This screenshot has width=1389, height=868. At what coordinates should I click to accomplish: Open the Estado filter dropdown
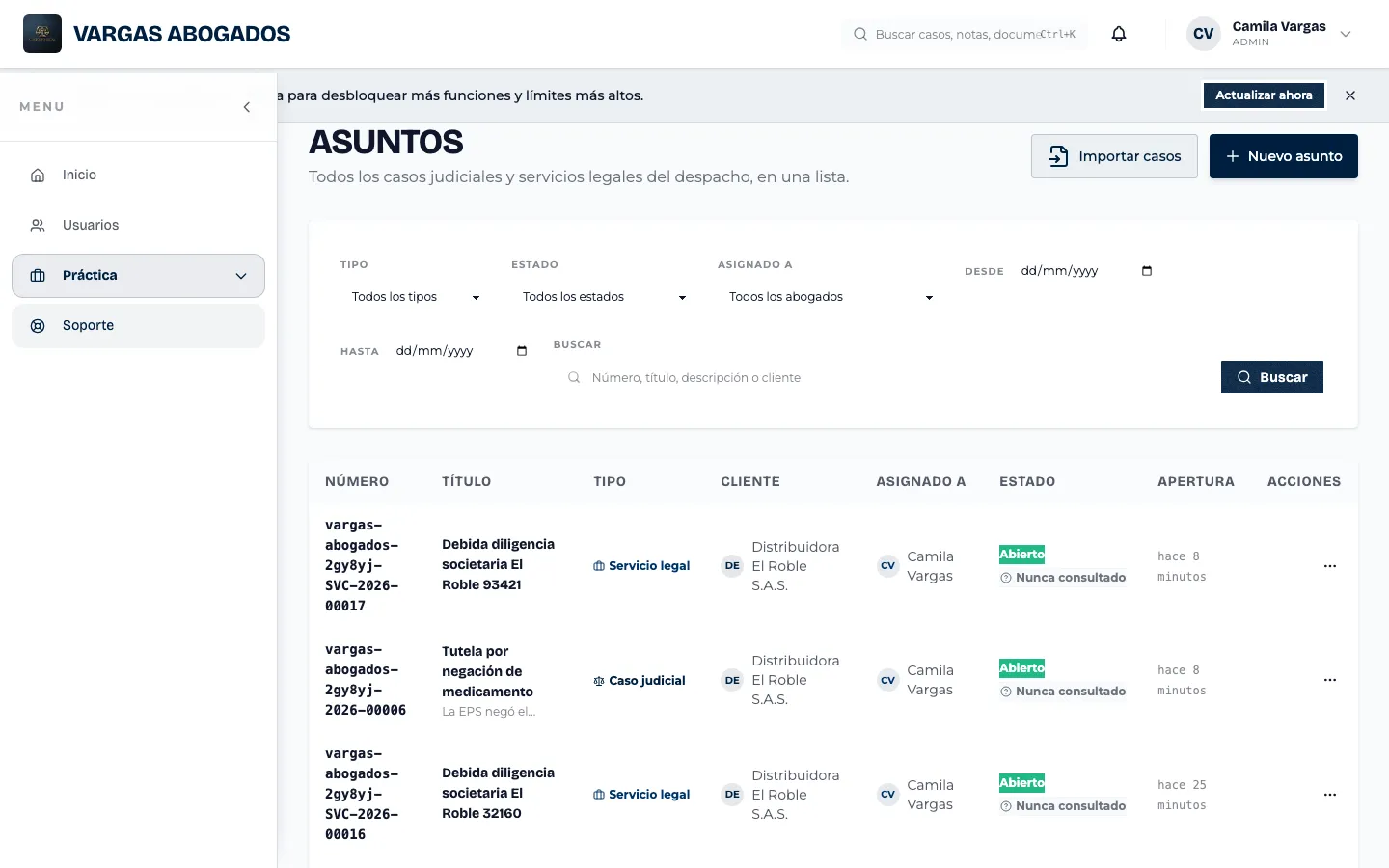click(x=604, y=297)
